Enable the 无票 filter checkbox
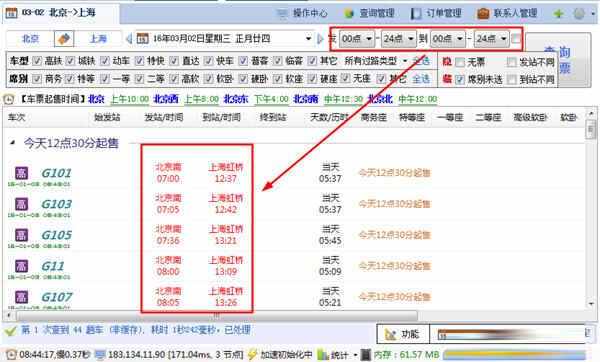600x362 pixels. point(460,62)
